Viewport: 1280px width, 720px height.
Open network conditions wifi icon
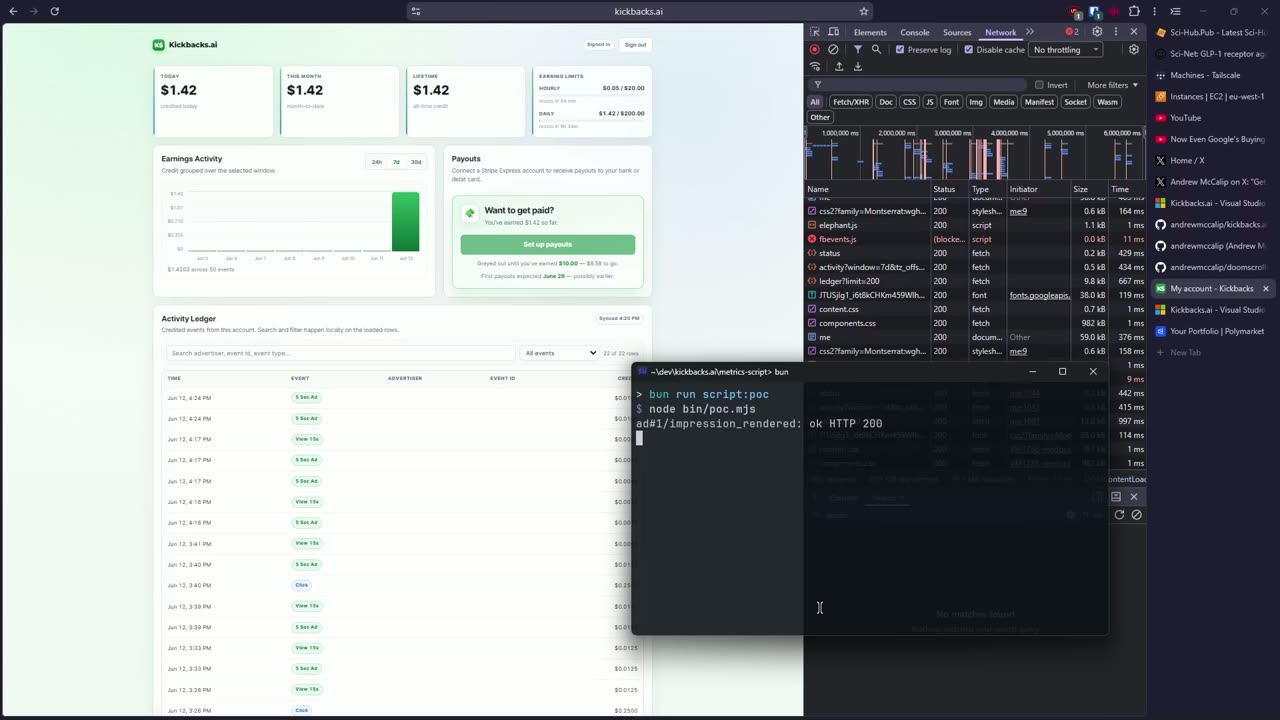click(x=815, y=67)
